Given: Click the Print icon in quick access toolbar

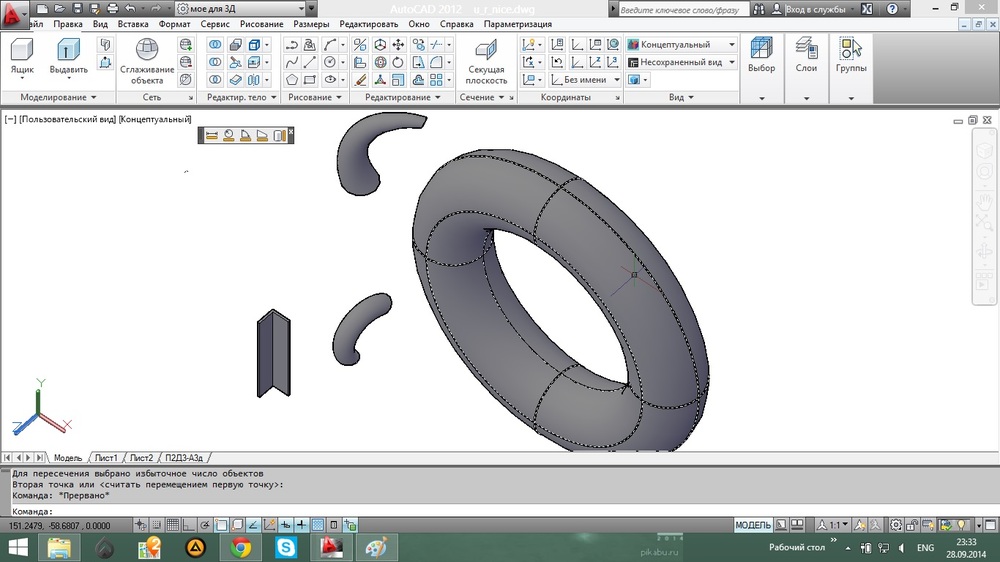Looking at the screenshot, I should (x=111, y=8).
